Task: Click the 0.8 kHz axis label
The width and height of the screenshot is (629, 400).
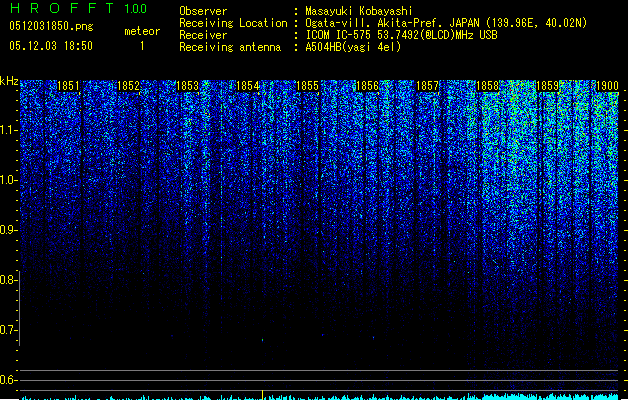Action: tap(8, 280)
